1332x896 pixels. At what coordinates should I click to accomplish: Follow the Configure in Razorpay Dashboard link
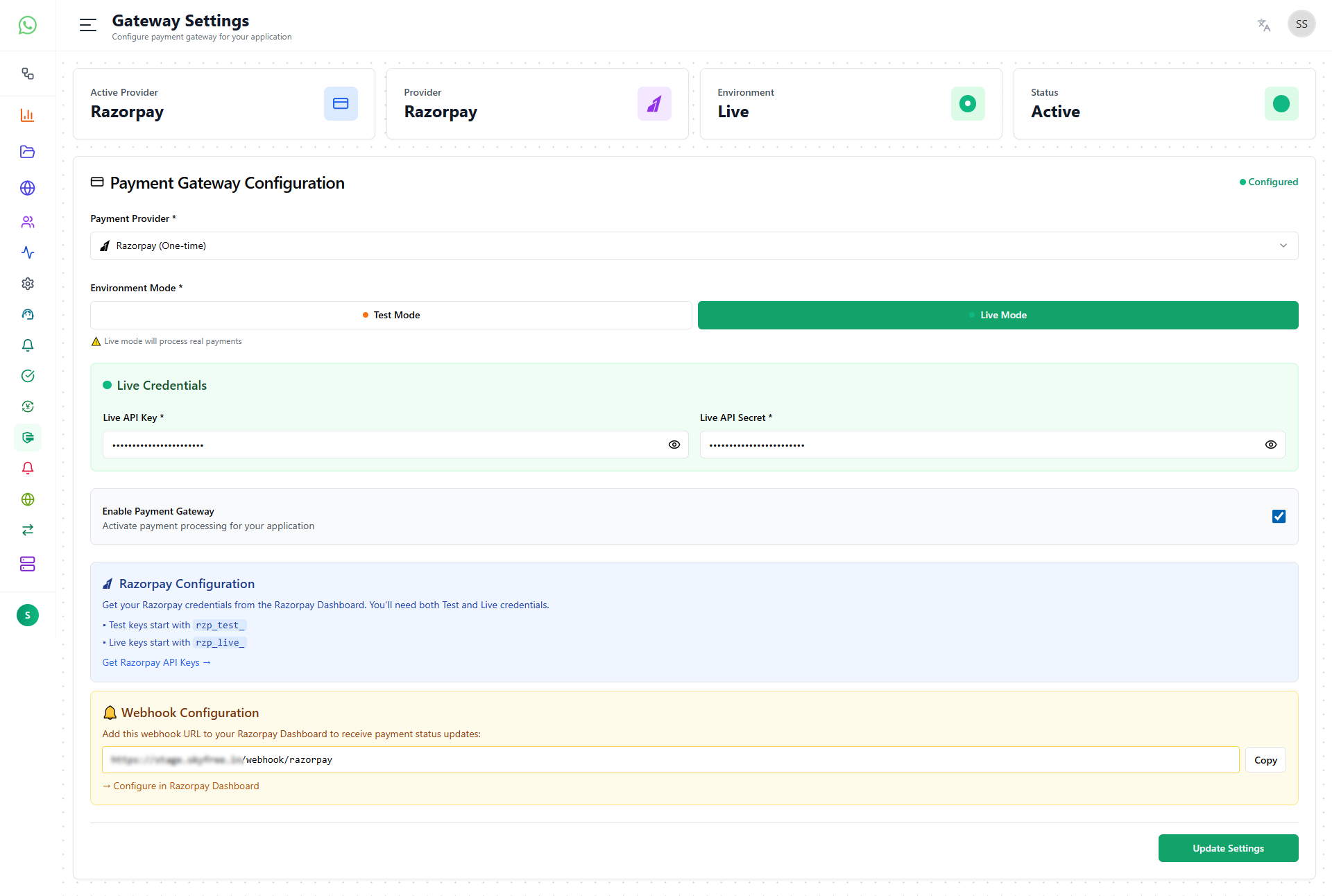tap(181, 786)
